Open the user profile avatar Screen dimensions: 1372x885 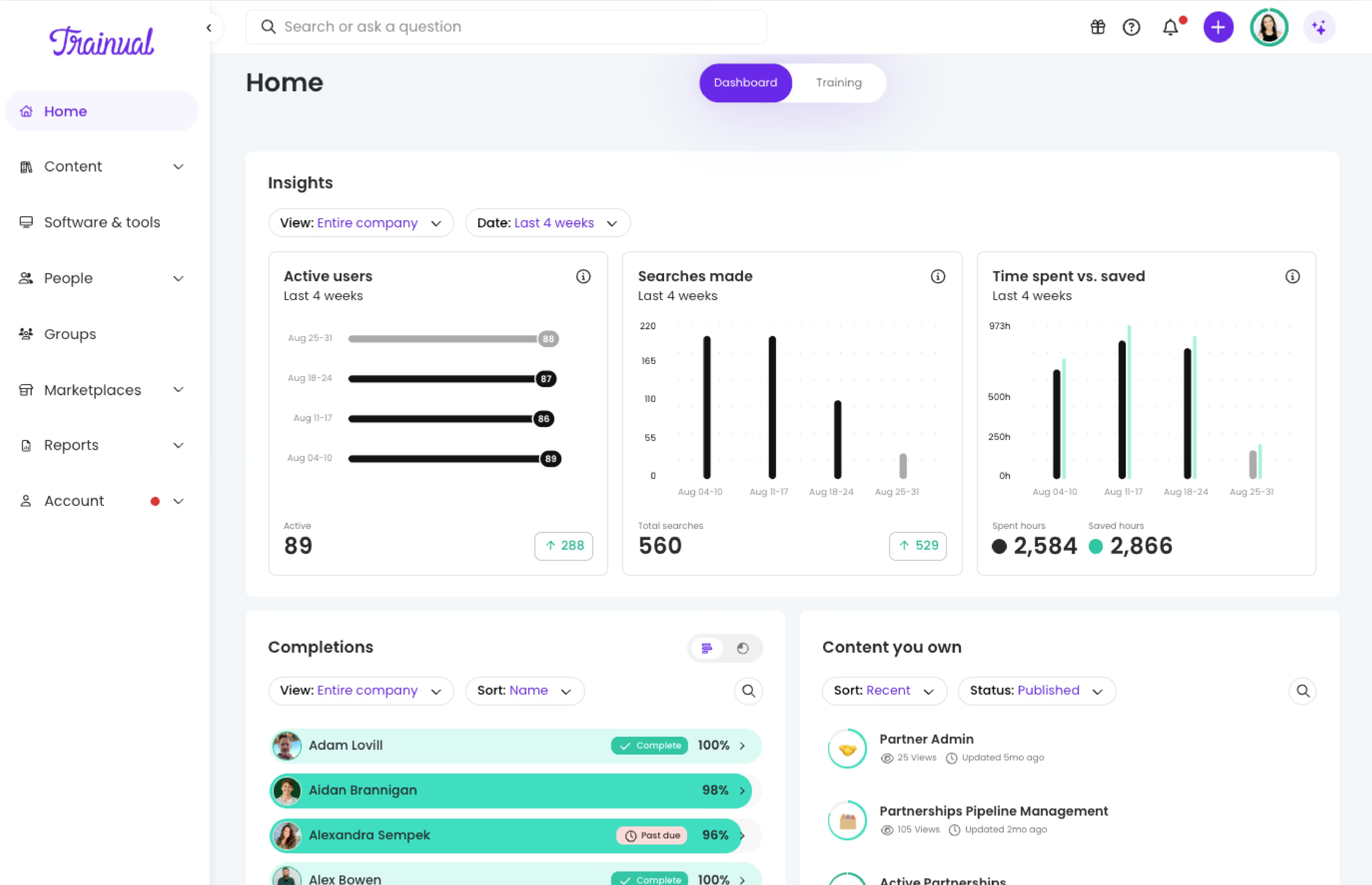pyautogui.click(x=1269, y=27)
